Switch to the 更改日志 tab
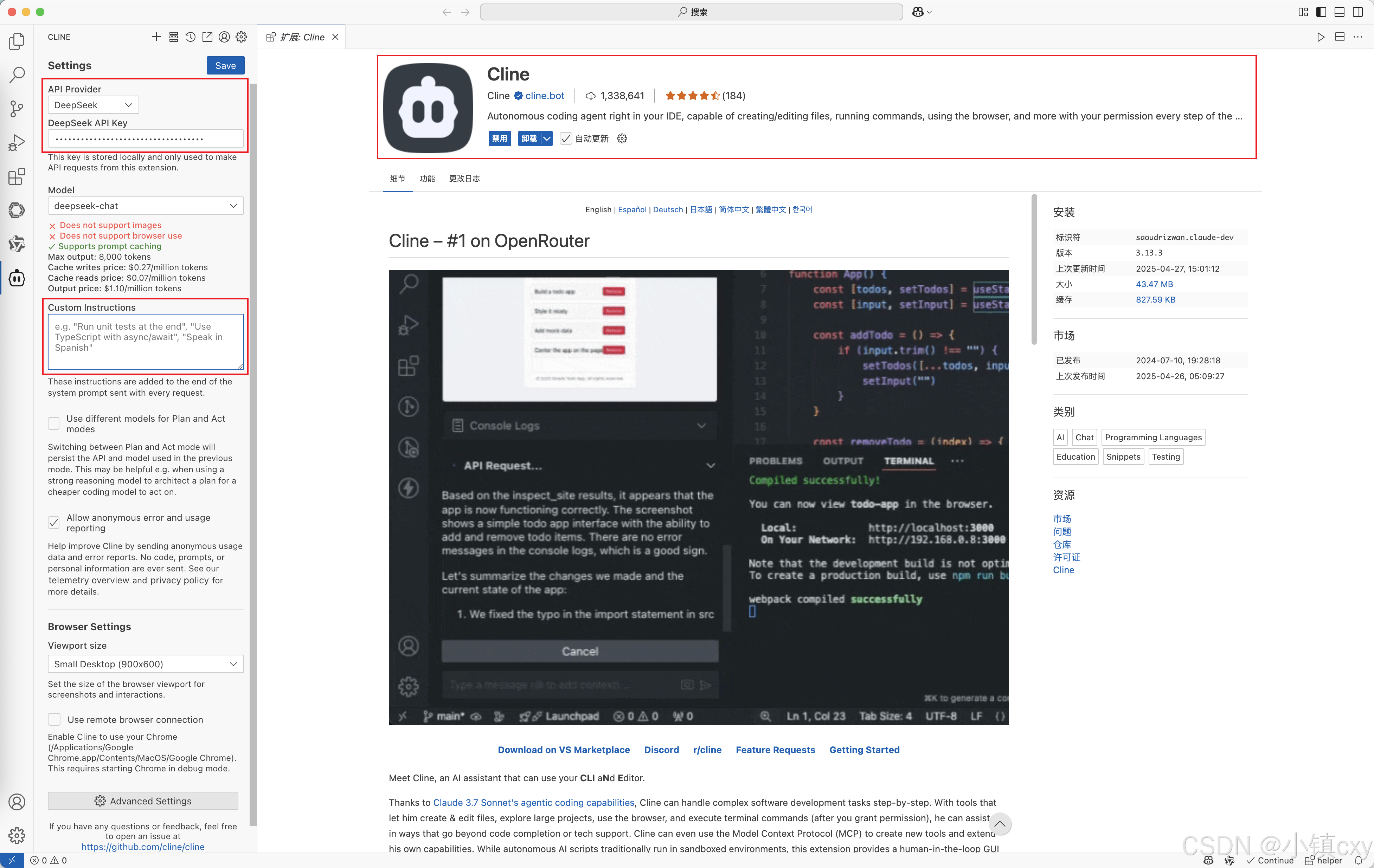Screen dimensions: 1374x868 pos(464,179)
